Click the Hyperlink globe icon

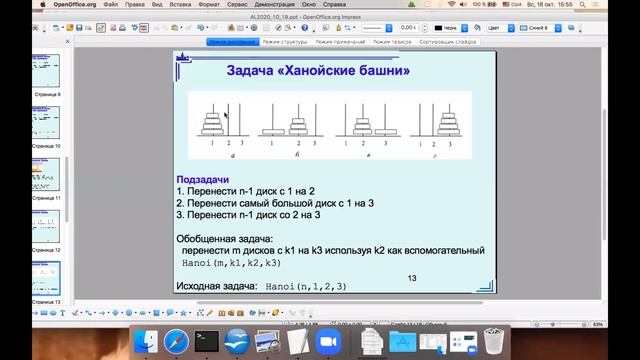[254, 28]
